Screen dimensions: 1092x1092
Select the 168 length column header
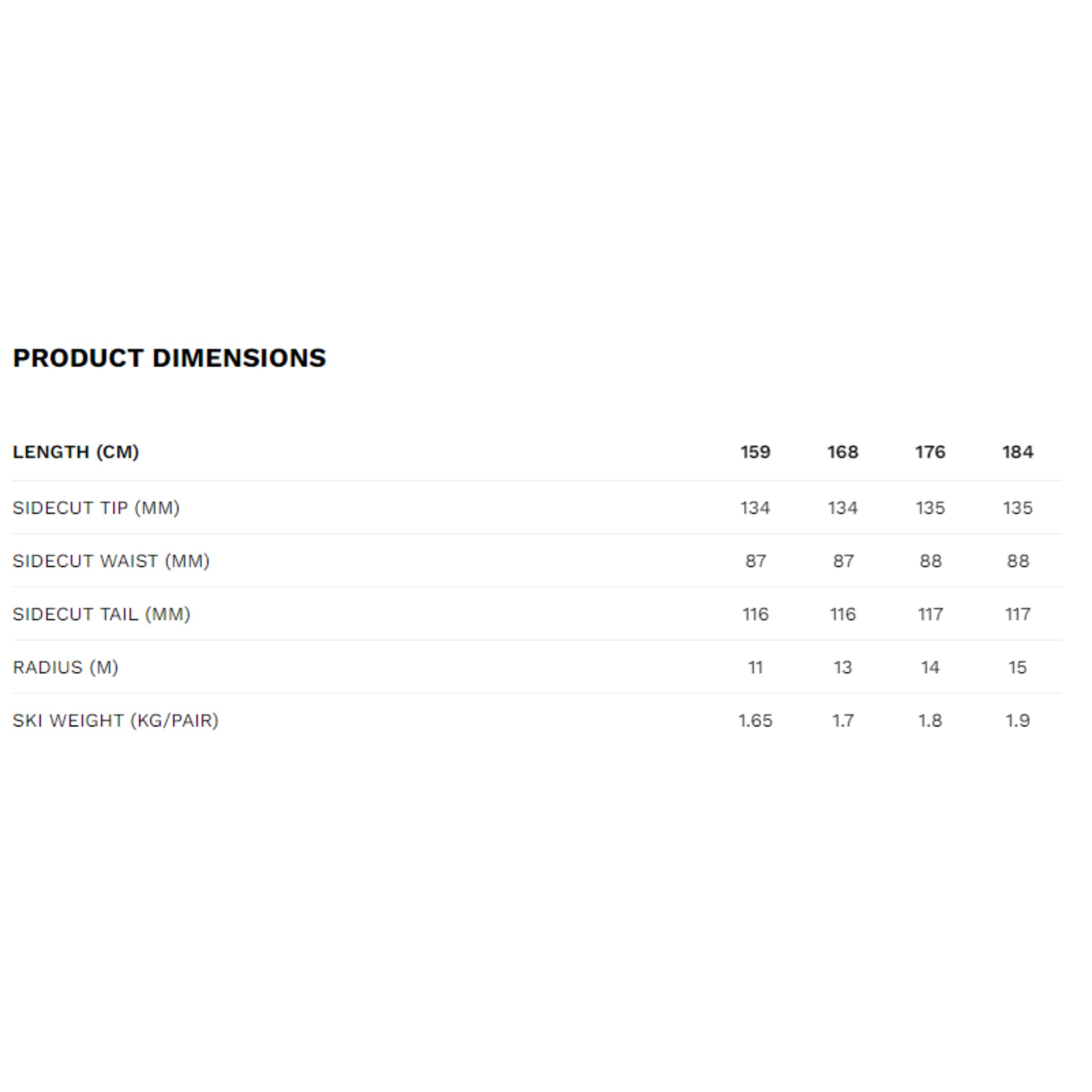click(843, 452)
